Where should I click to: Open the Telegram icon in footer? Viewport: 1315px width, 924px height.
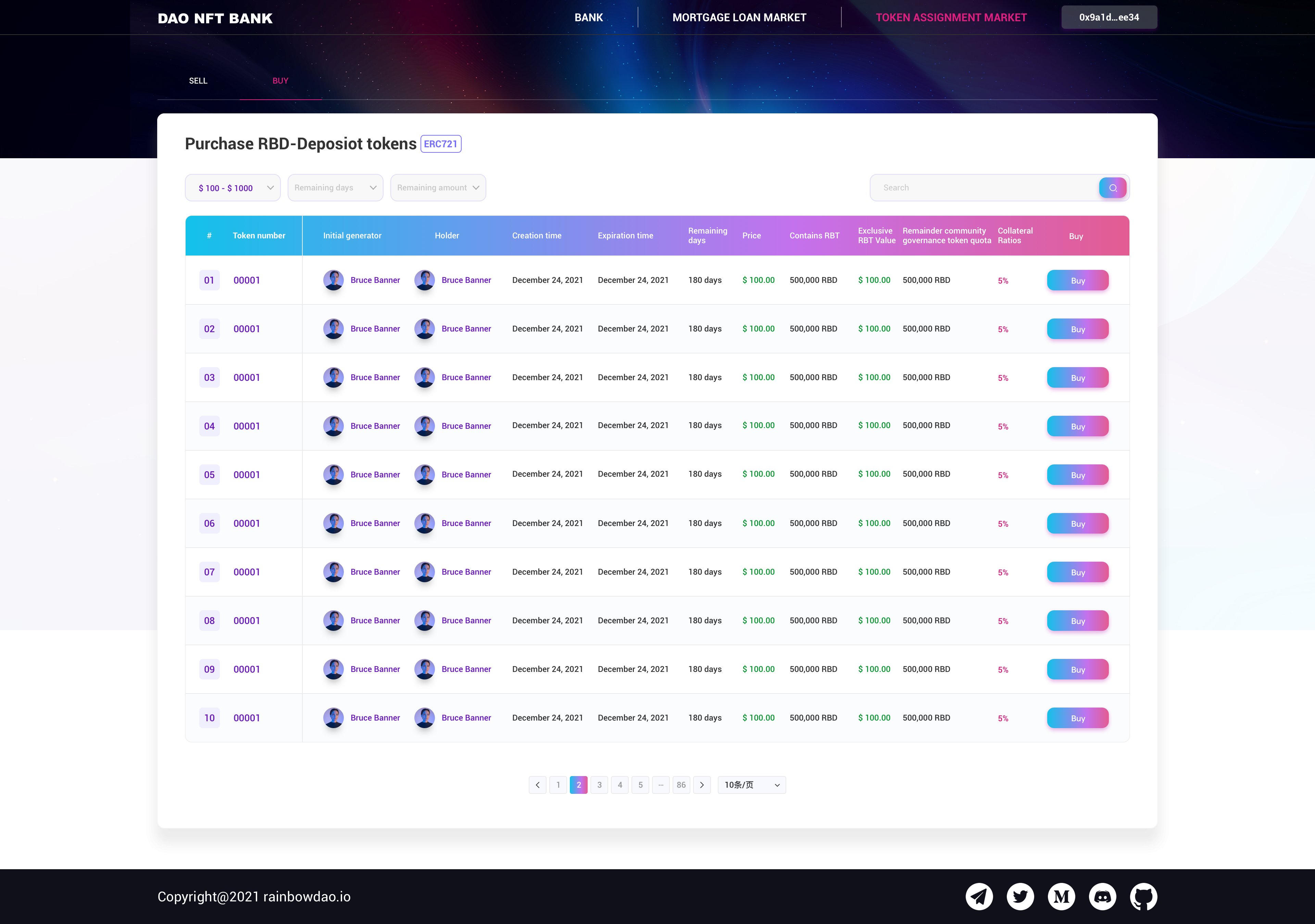(979, 897)
